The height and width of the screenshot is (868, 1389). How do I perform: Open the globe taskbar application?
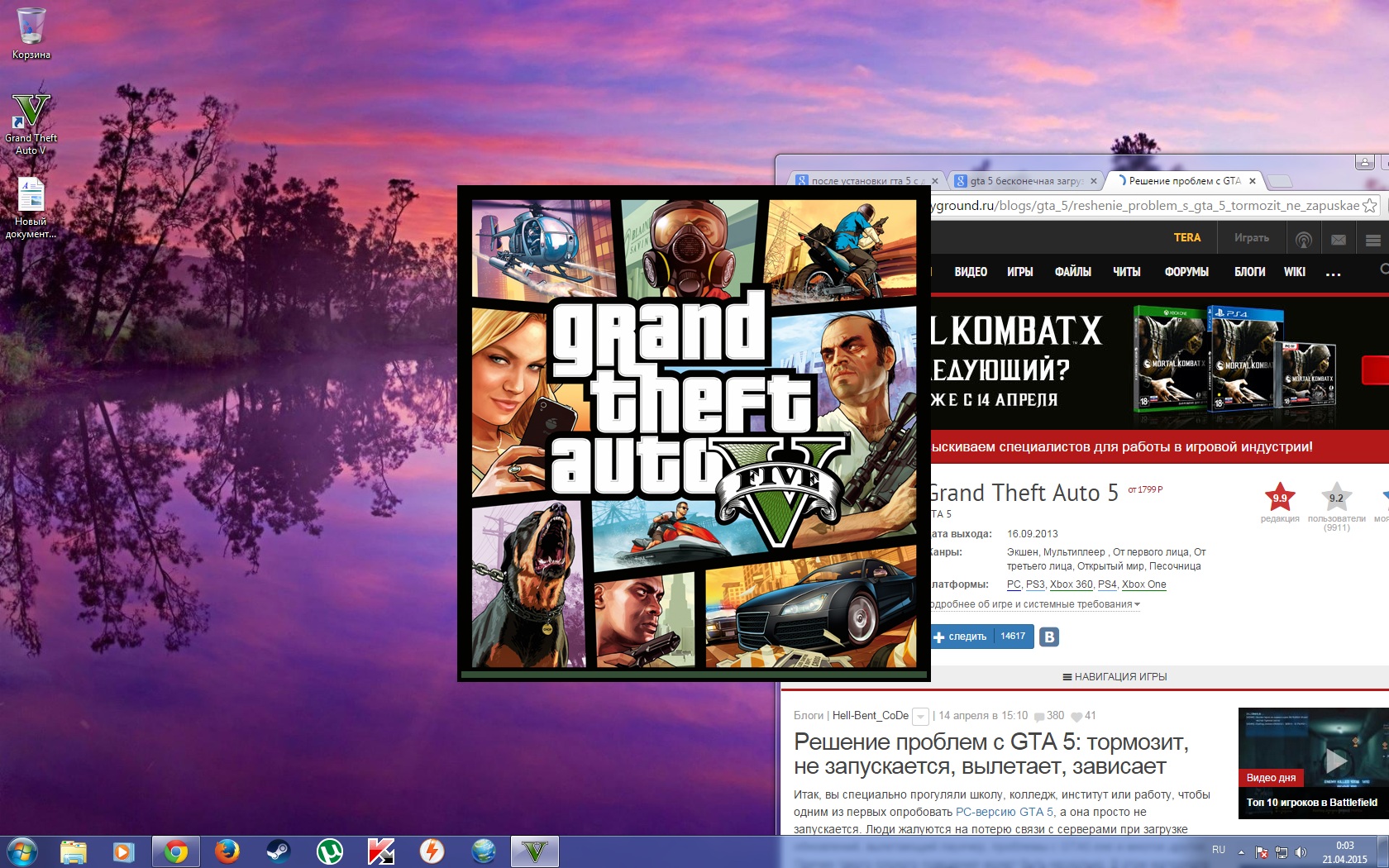pos(483,851)
